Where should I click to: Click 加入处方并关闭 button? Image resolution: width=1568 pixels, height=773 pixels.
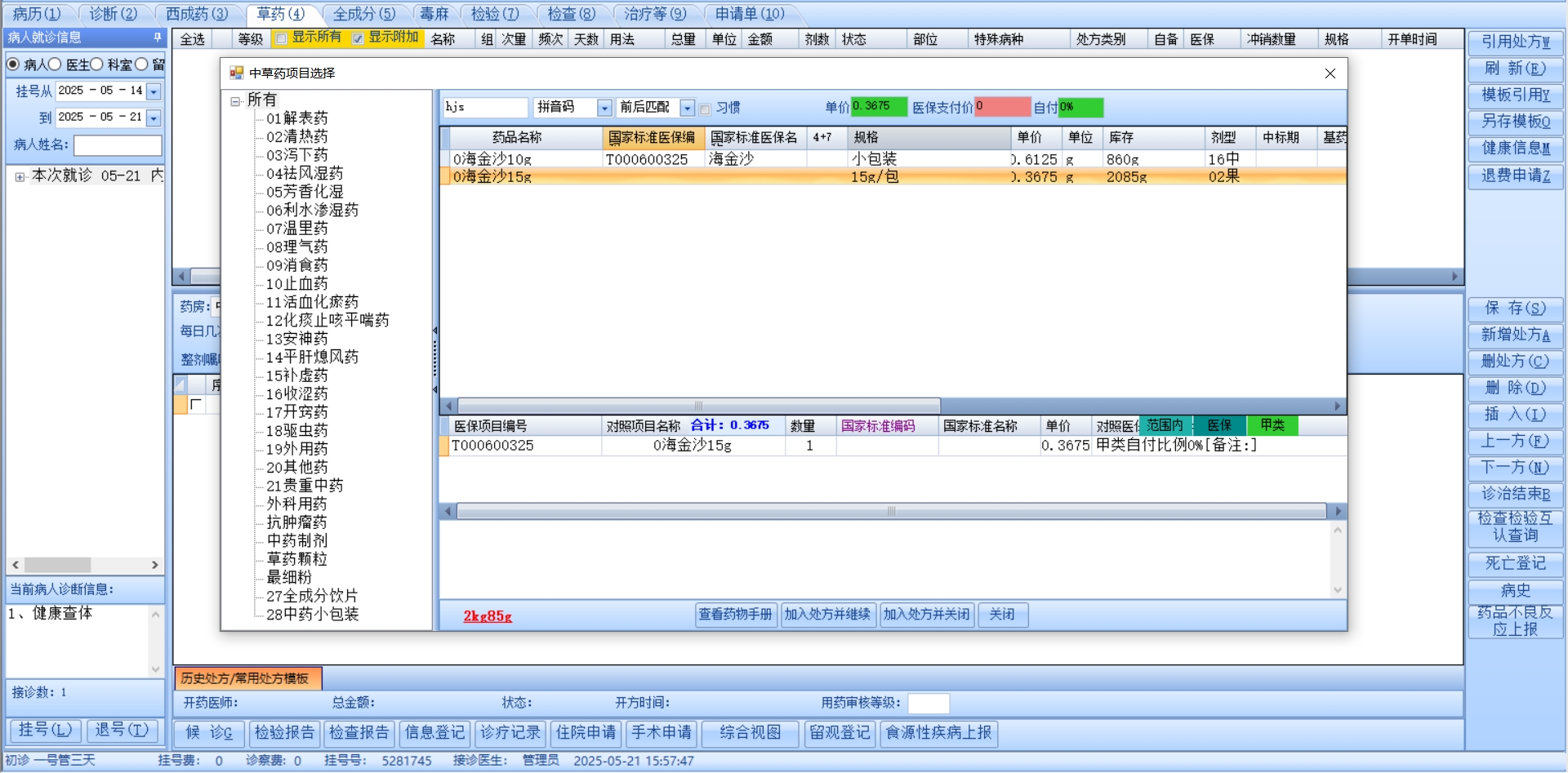tap(927, 615)
